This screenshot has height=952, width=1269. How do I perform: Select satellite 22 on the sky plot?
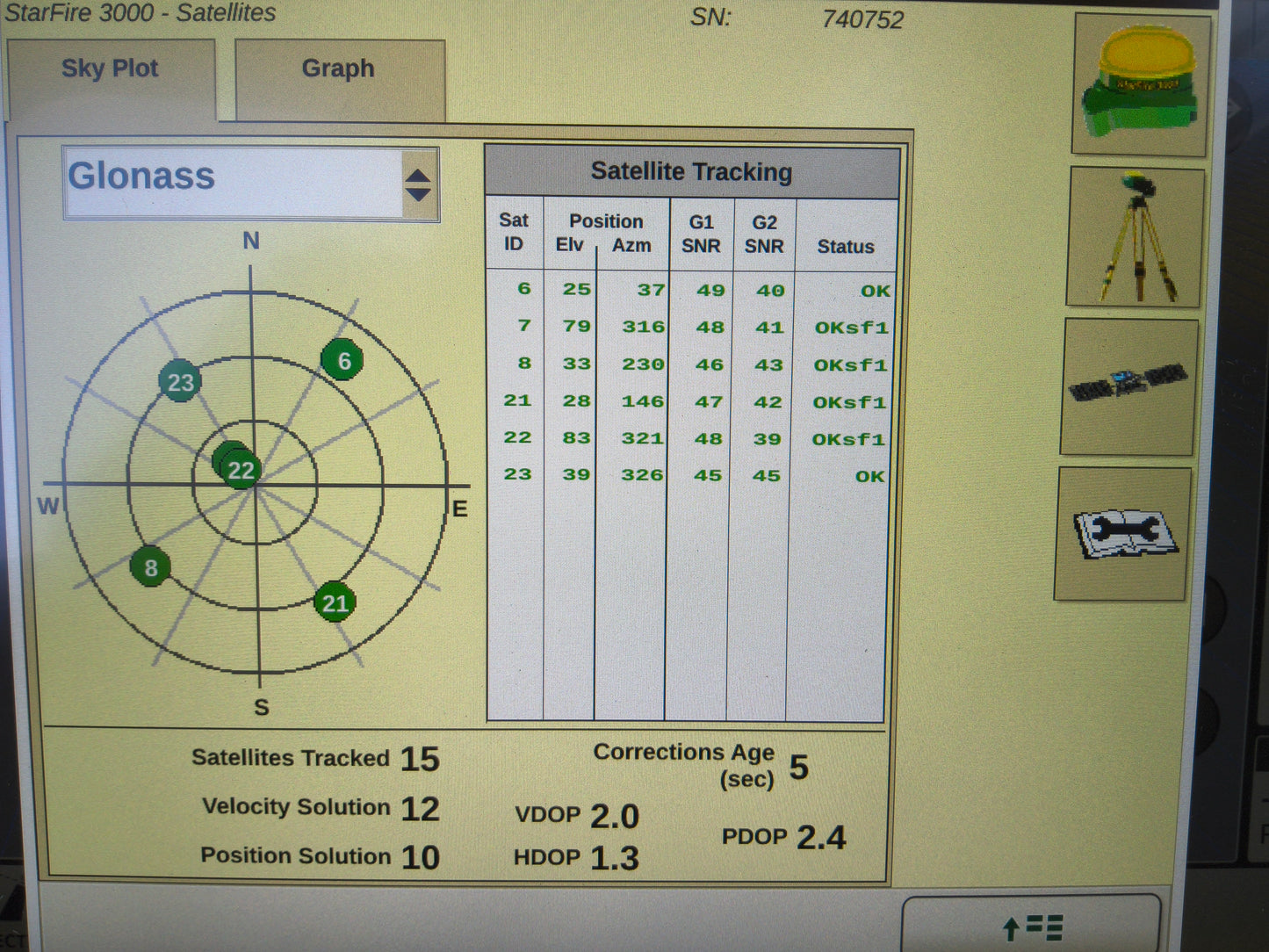pyautogui.click(x=240, y=471)
